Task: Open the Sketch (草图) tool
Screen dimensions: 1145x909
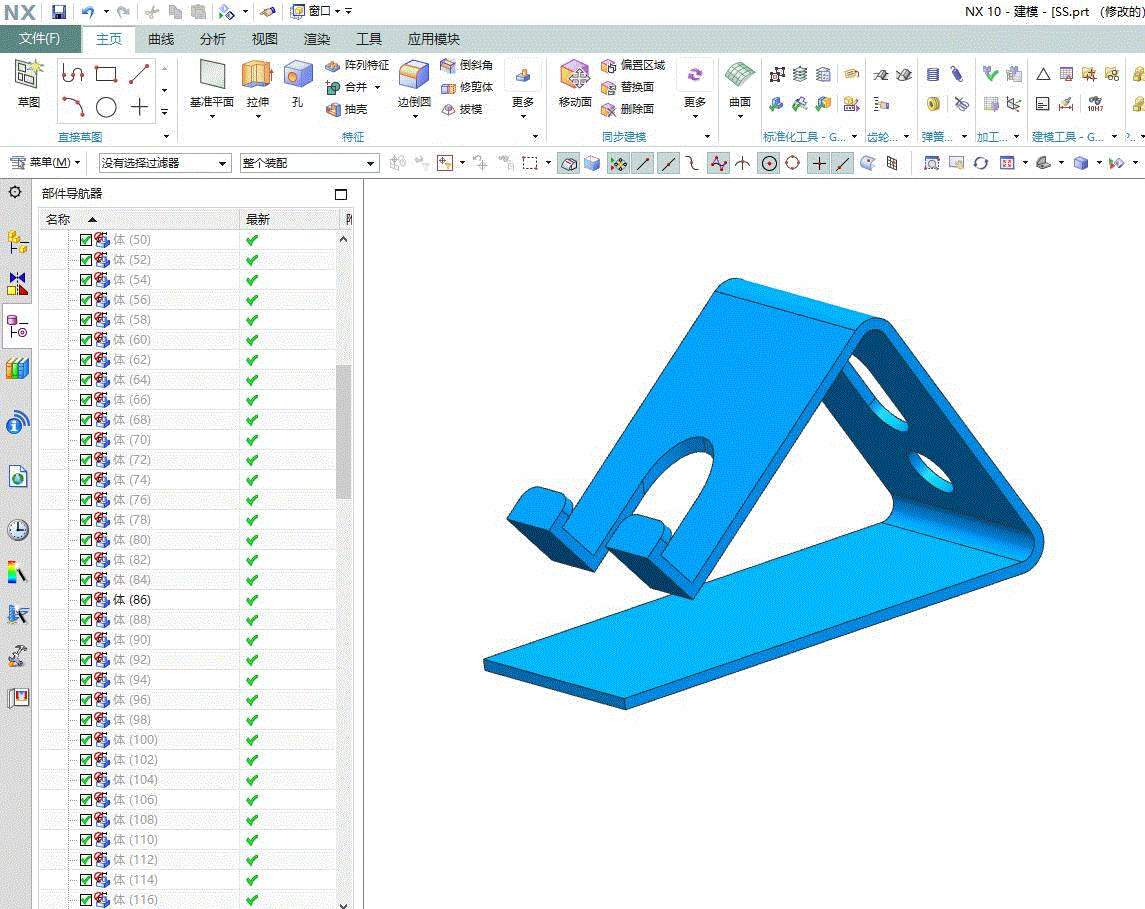Action: click(x=28, y=83)
